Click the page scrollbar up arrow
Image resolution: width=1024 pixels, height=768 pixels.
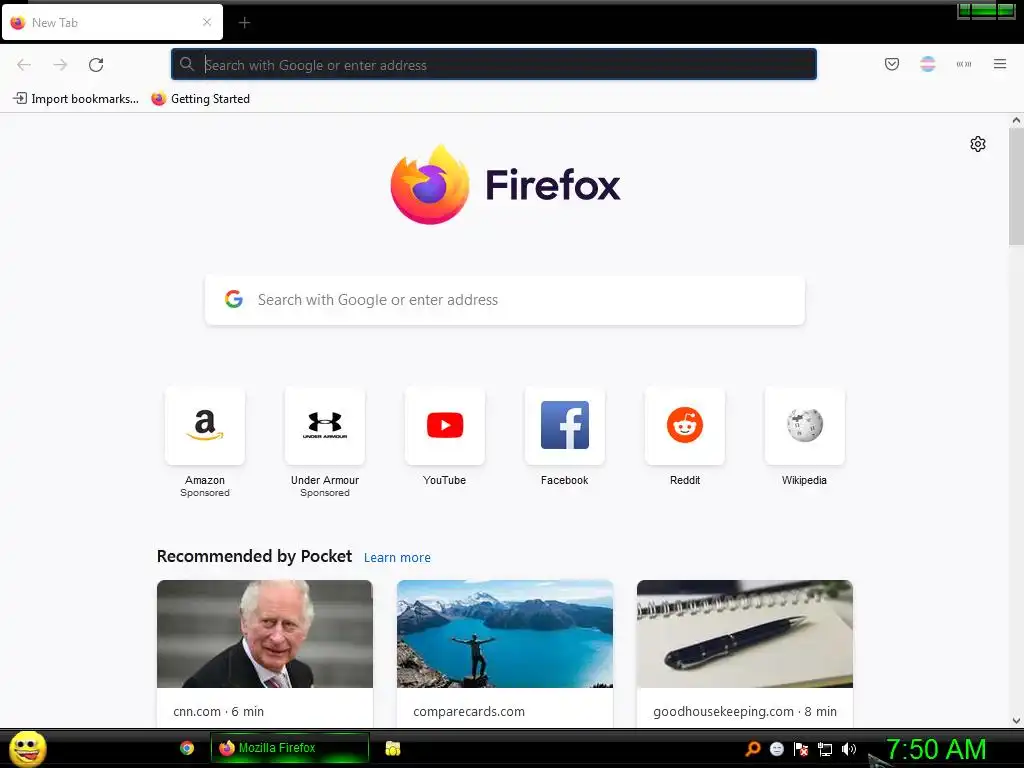(x=1016, y=120)
